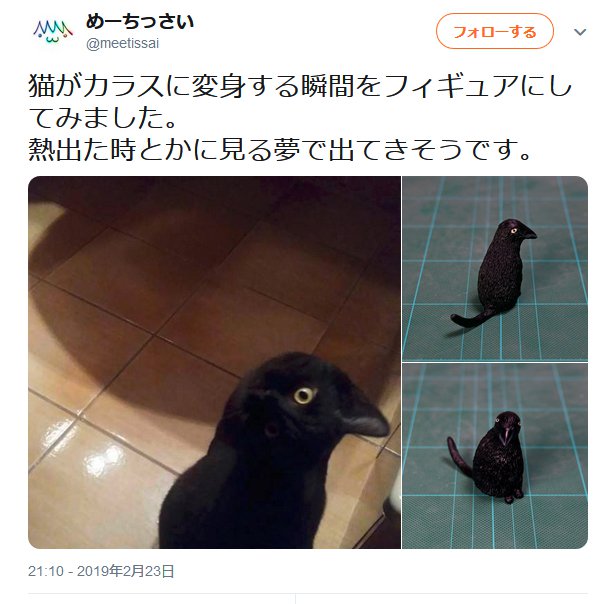The height and width of the screenshot is (604, 616).
Task: Click the second tweet line 熱出た時とか
Action: tap(279, 150)
